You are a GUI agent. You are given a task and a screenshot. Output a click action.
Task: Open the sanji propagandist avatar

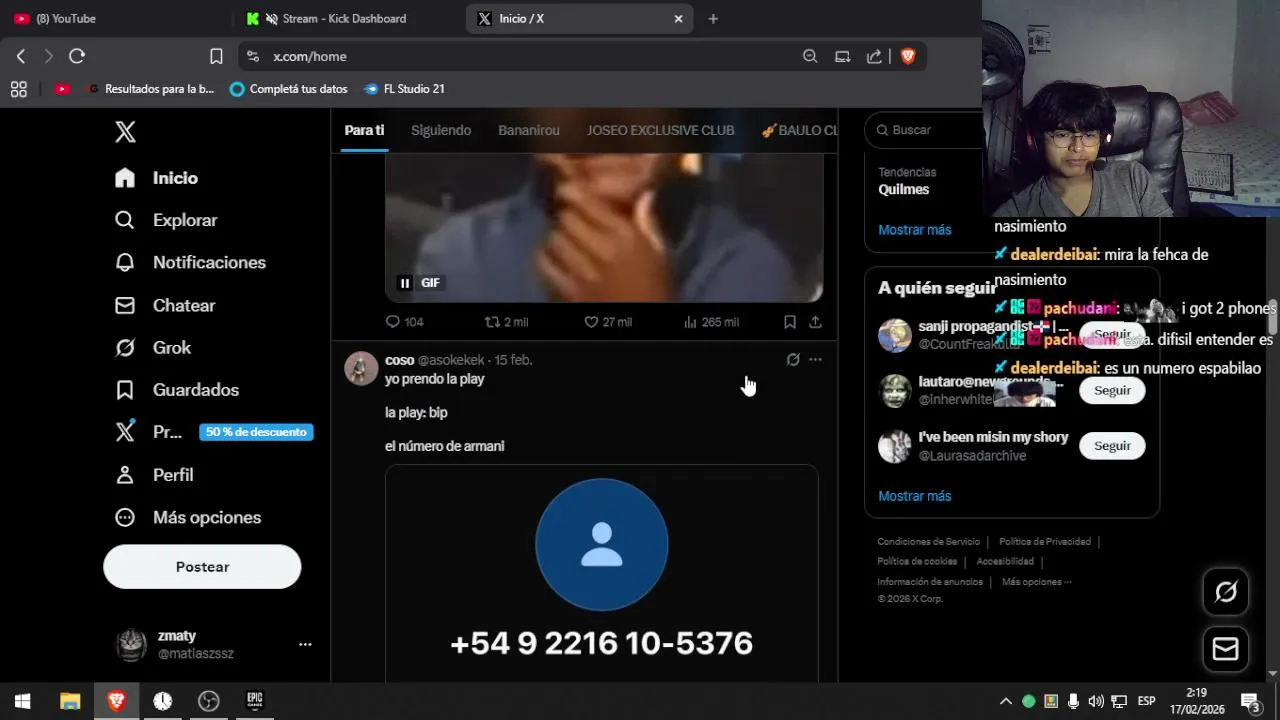(895, 335)
